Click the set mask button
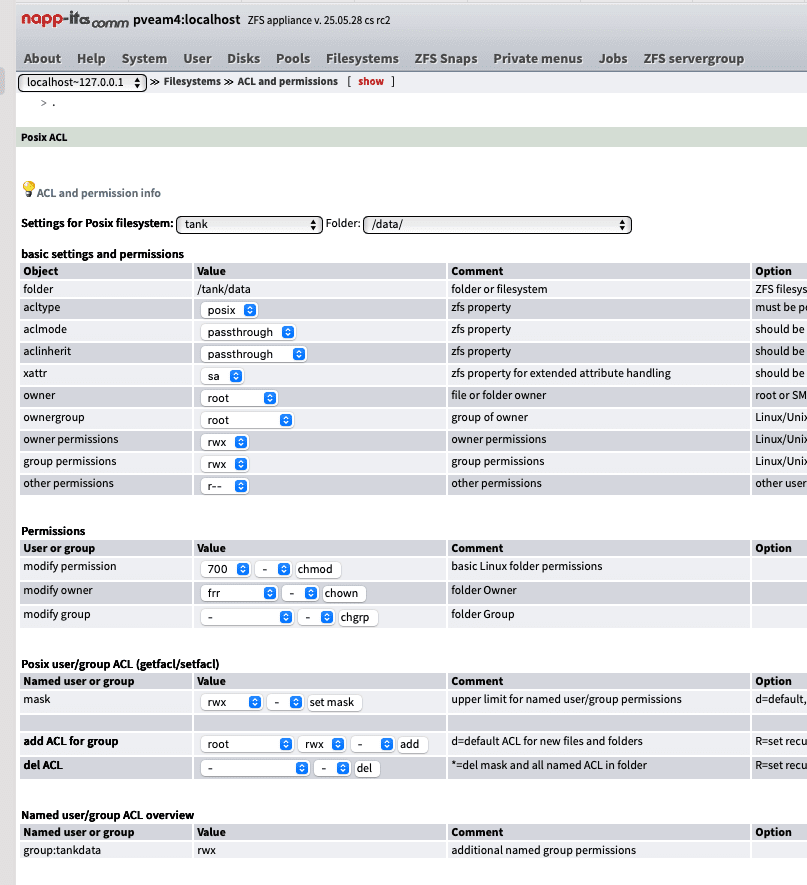Image resolution: width=807 pixels, height=885 pixels. click(x=333, y=702)
